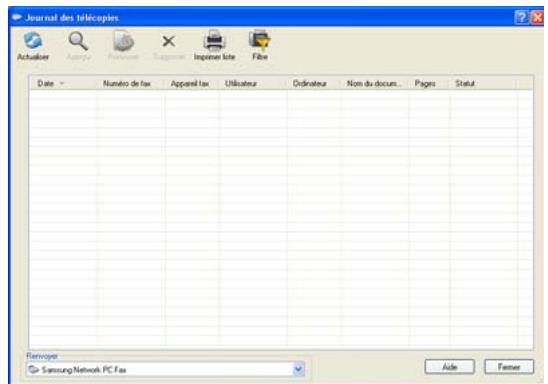Close the Journal des télécopies window

point(538,17)
